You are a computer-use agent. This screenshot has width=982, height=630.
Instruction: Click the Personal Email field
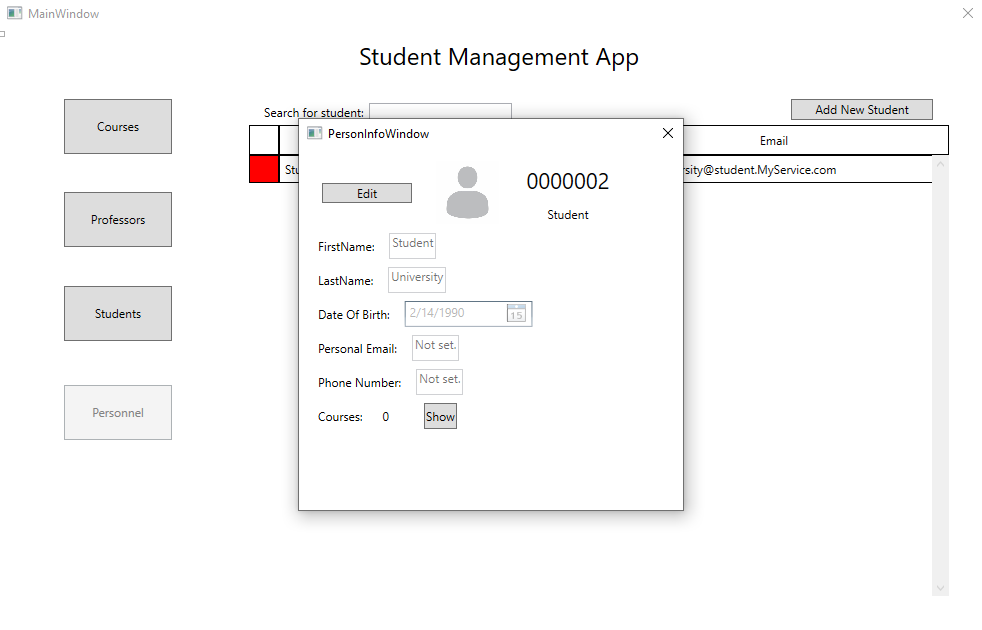click(435, 347)
